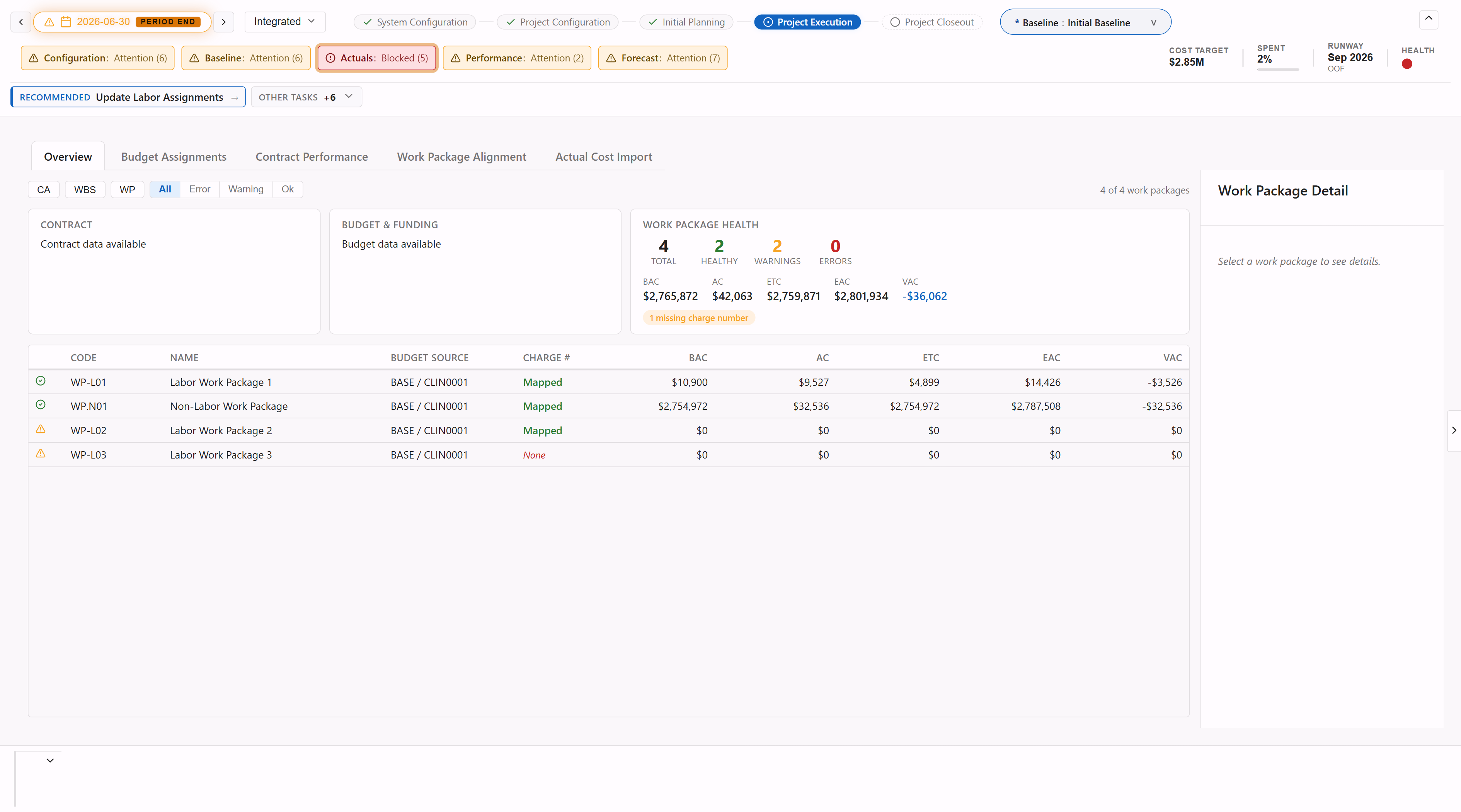The height and width of the screenshot is (812, 1461).
Task: Collapse the Work Package Detail side panel arrow
Action: (1454, 431)
